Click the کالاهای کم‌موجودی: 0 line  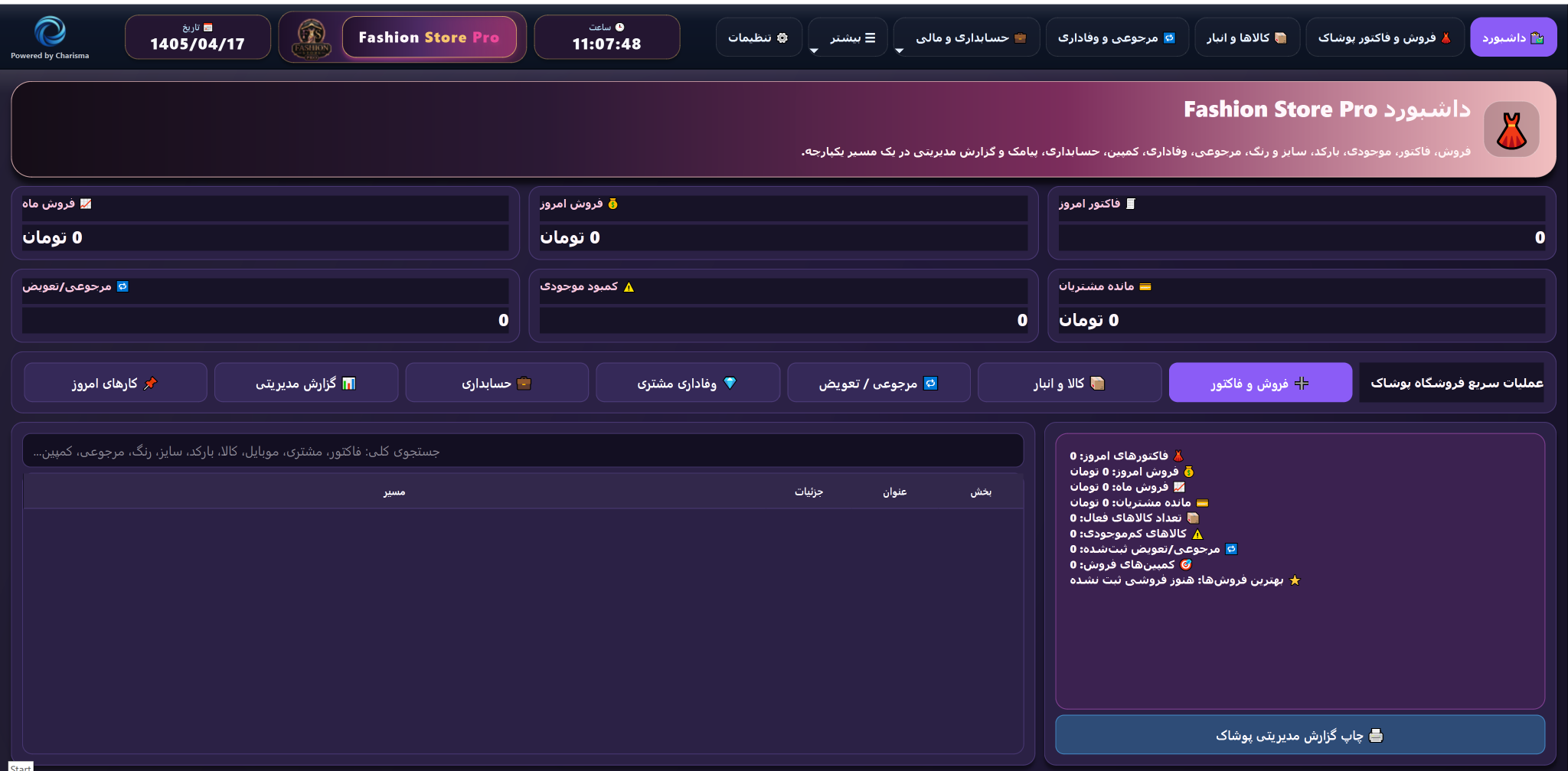click(1136, 534)
